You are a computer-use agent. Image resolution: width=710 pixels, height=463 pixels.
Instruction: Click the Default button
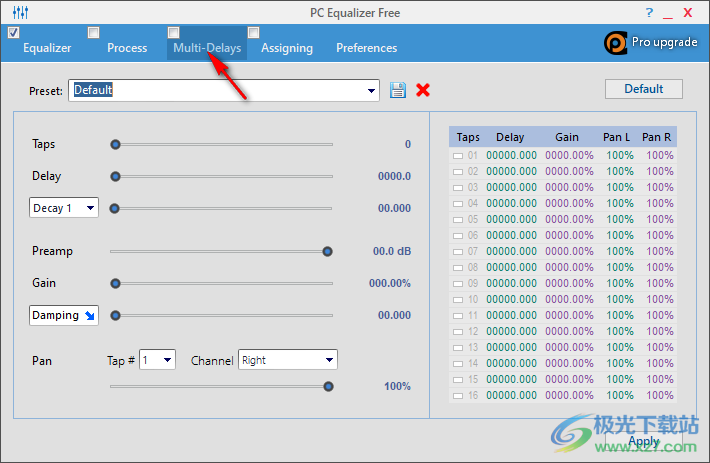click(643, 89)
